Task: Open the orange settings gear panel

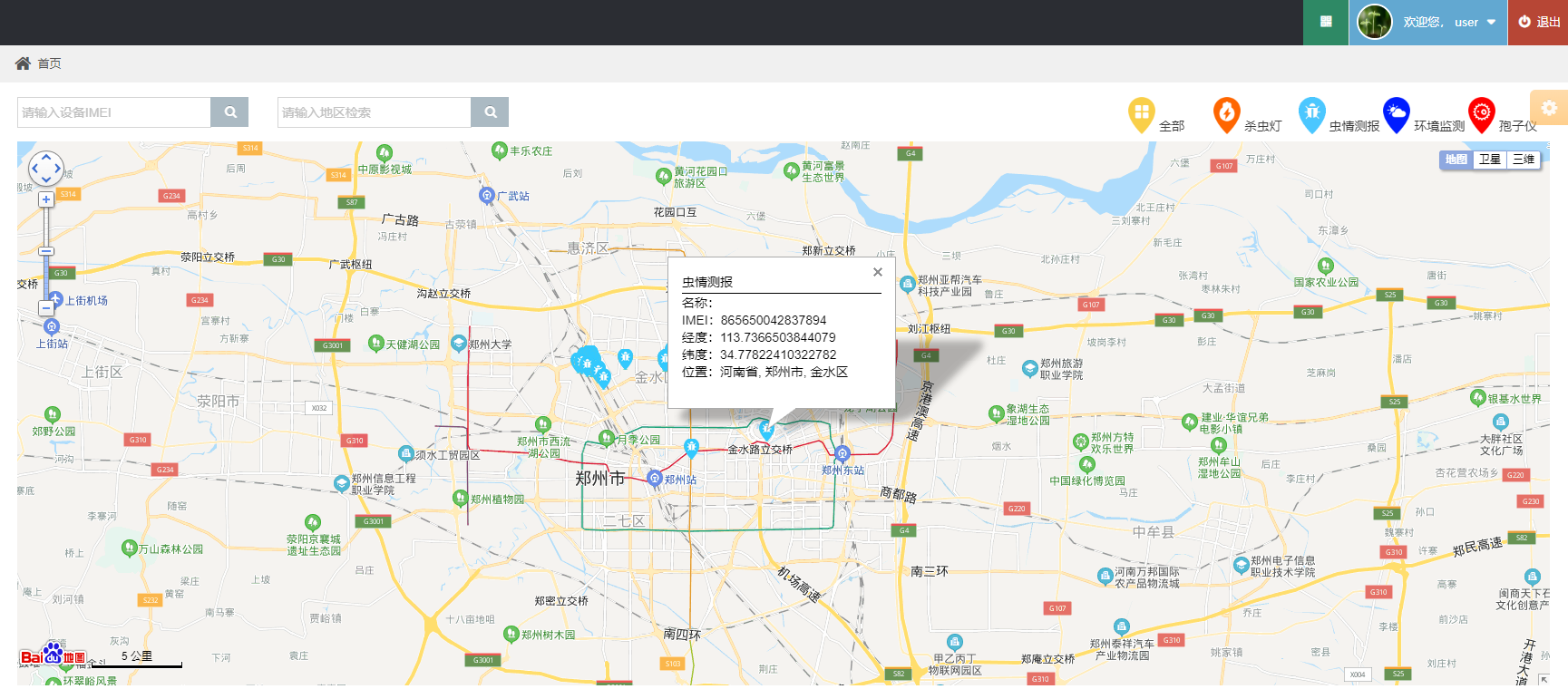Action: 1548,108
